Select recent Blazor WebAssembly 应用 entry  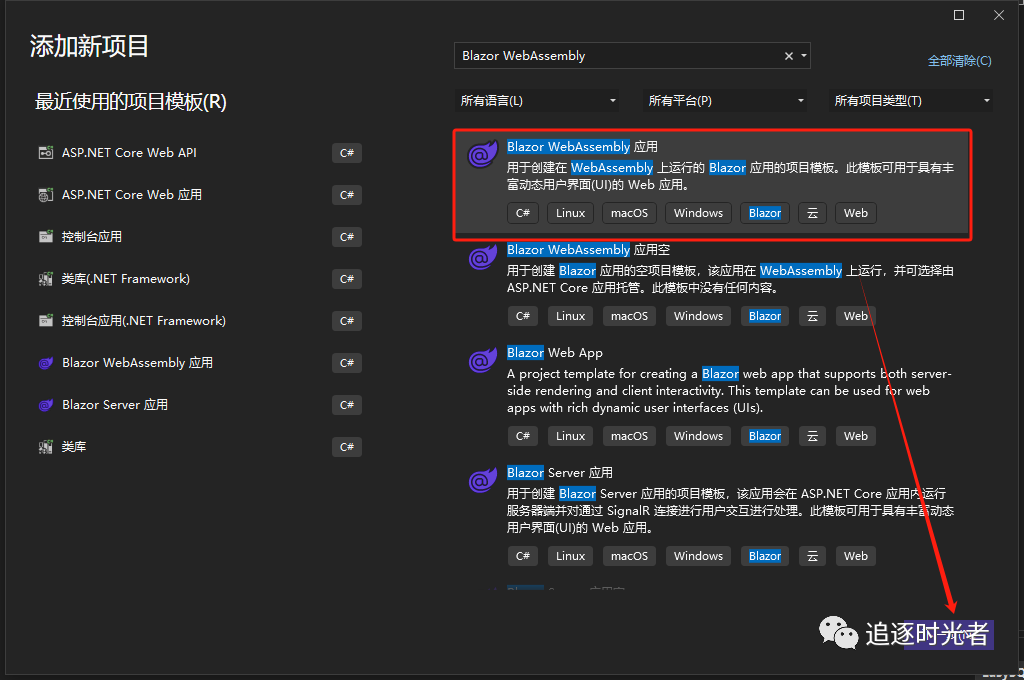click(x=137, y=363)
